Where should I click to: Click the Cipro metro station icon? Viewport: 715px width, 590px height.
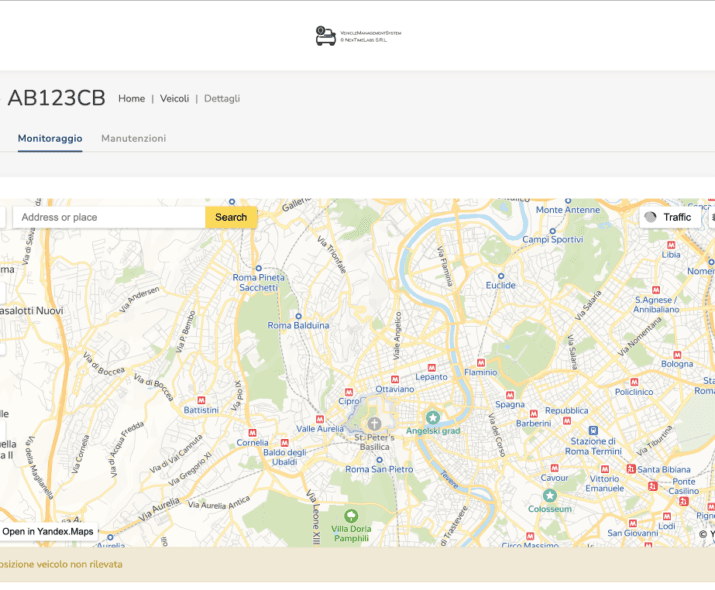click(x=349, y=392)
